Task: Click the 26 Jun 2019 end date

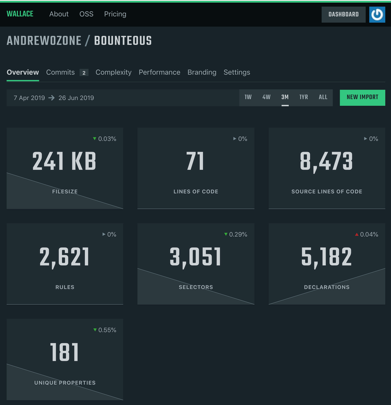Action: click(x=76, y=98)
